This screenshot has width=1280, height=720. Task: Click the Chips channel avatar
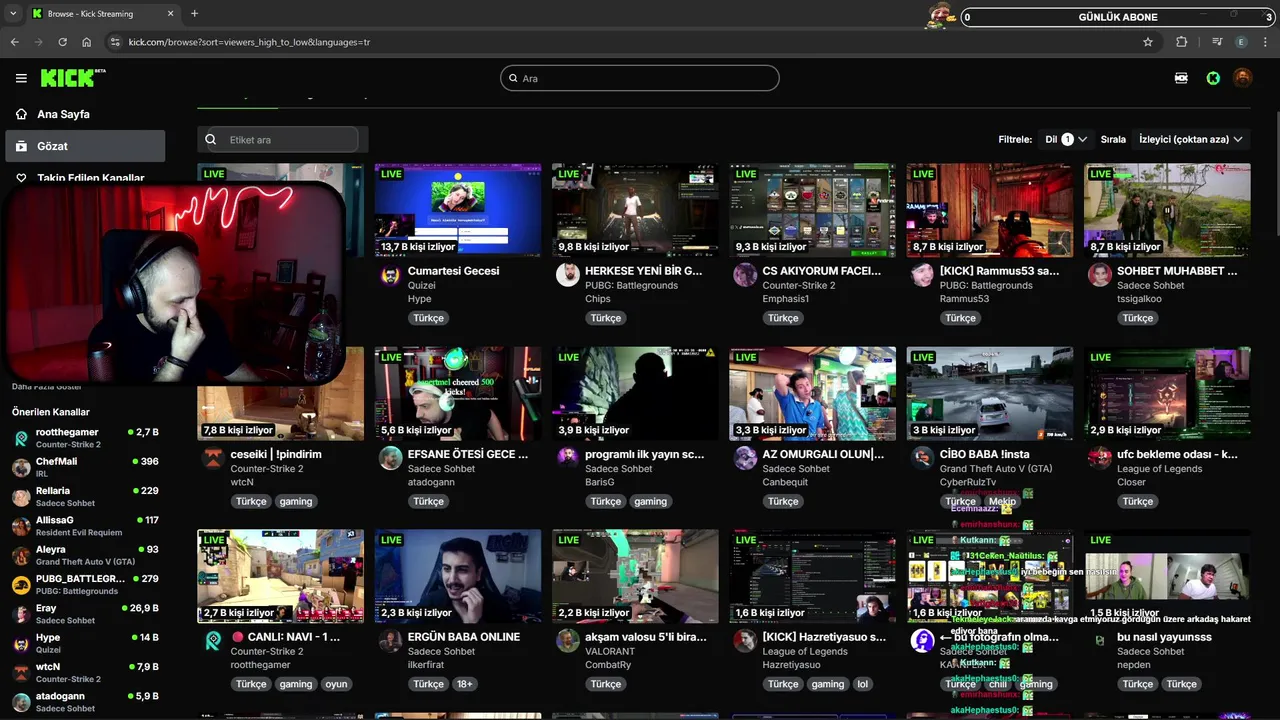[568, 276]
